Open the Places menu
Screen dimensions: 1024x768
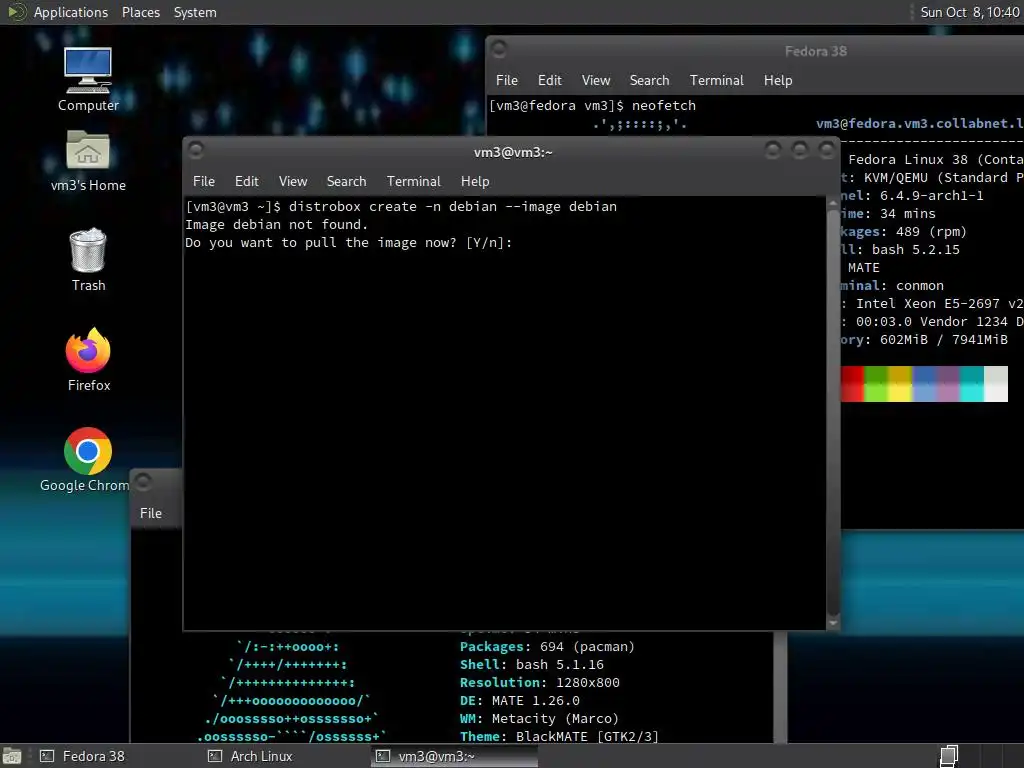pyautogui.click(x=140, y=12)
